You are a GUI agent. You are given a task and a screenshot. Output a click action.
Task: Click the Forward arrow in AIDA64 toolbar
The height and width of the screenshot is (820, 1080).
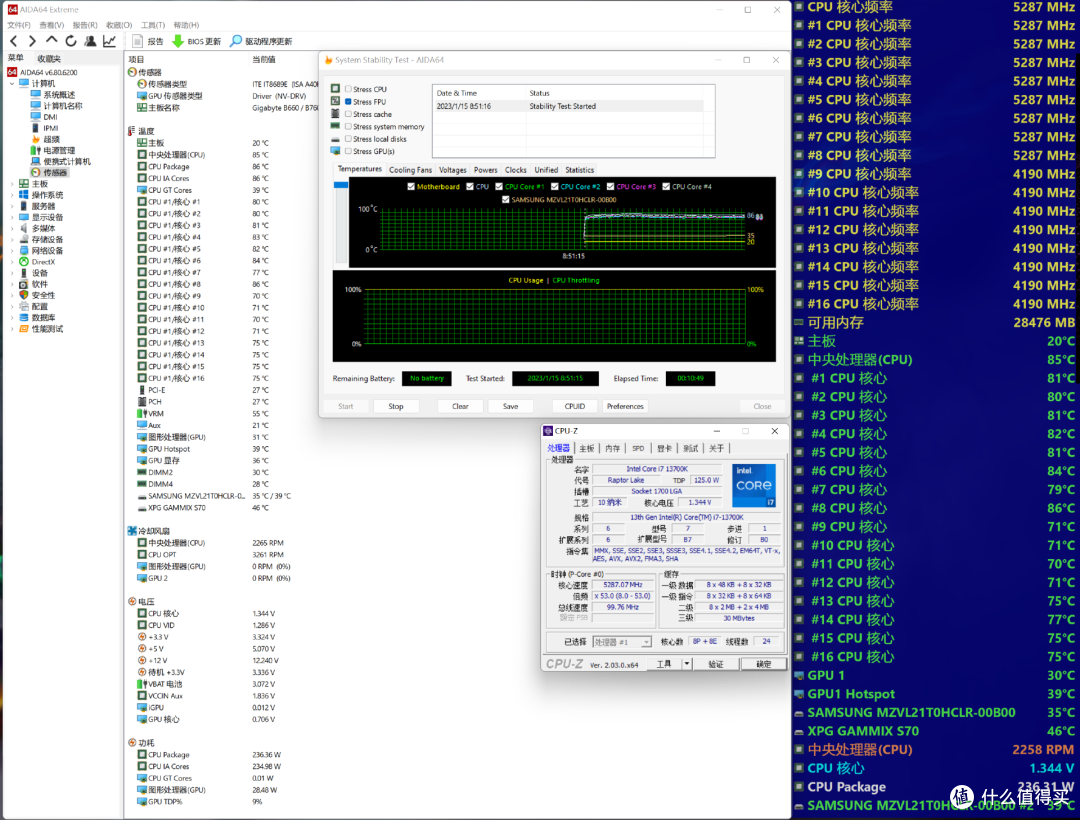tap(32, 41)
